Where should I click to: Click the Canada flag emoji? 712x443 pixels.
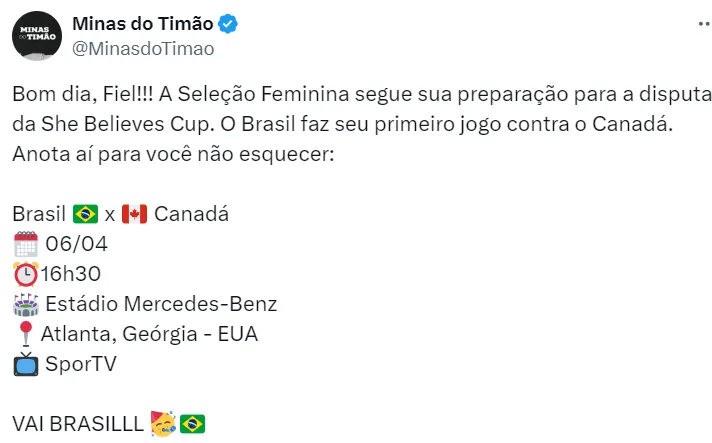[x=134, y=214]
